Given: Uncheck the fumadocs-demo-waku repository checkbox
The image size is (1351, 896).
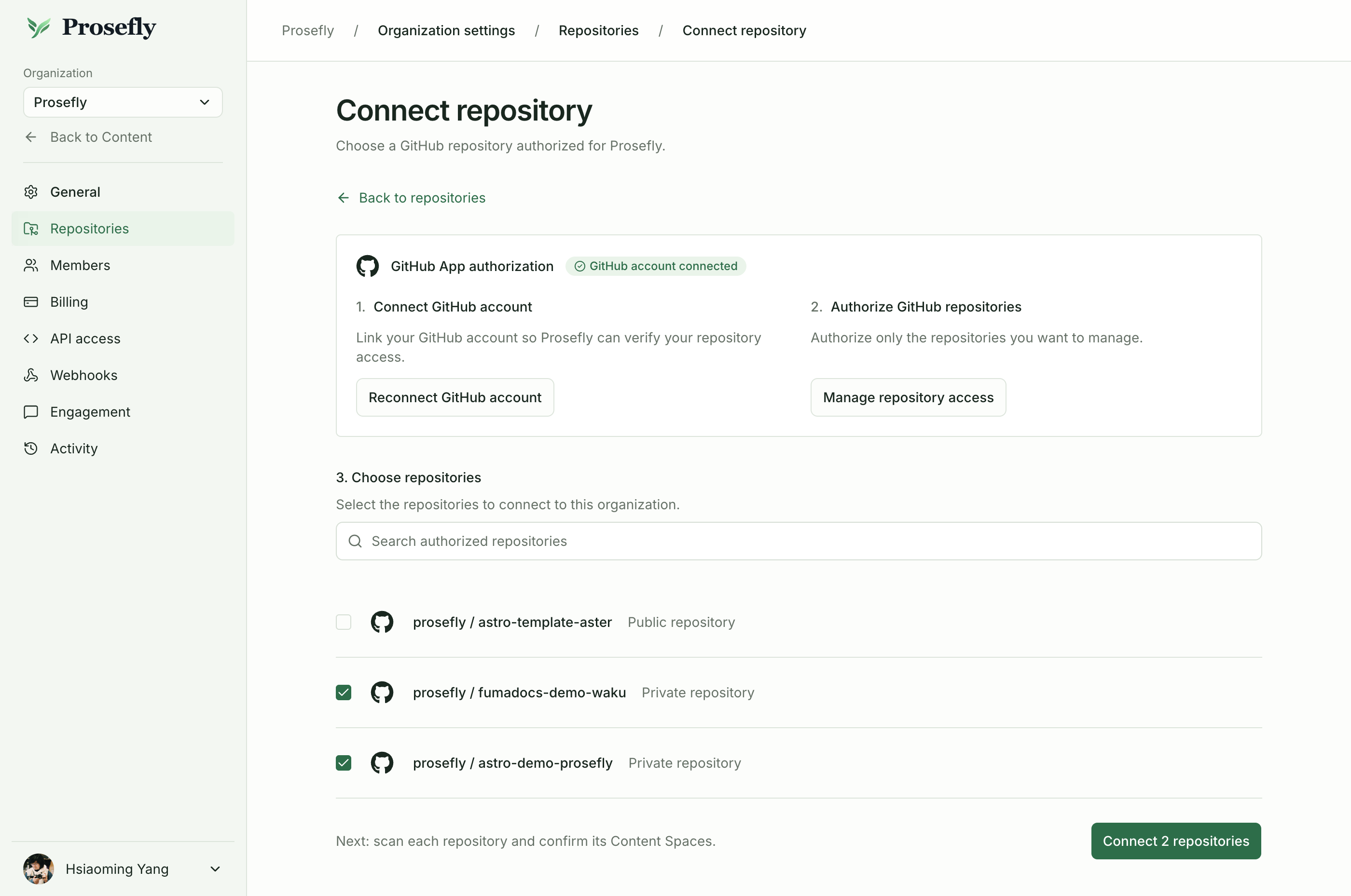Looking at the screenshot, I should coord(344,692).
